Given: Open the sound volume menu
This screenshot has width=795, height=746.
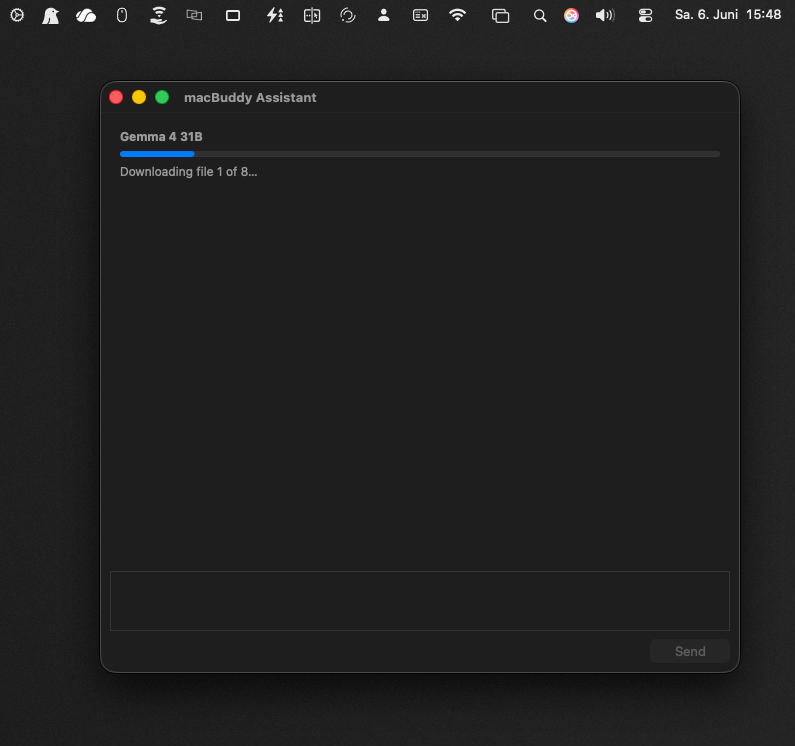Looking at the screenshot, I should 605,15.
